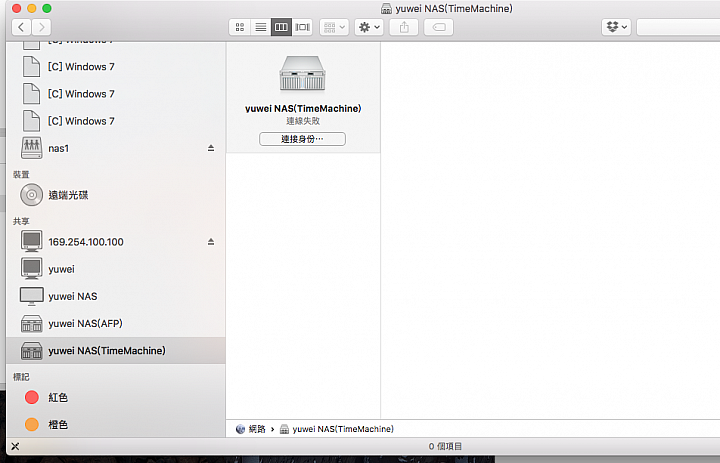Click the 連線失敗 status text
The image size is (720, 463).
click(x=303, y=121)
